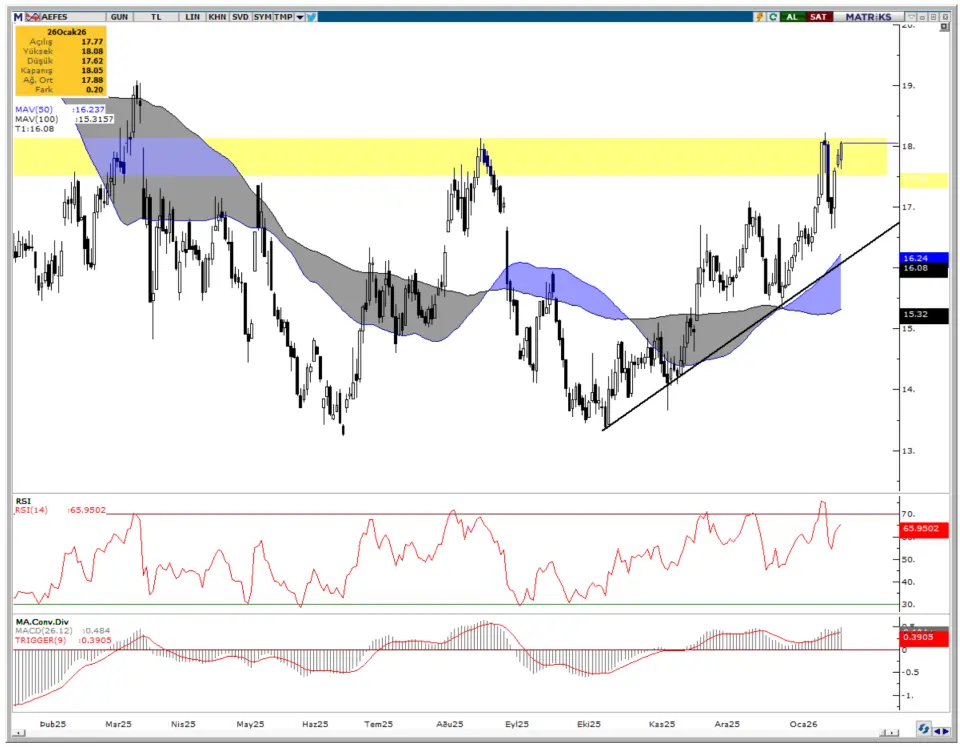960x747 pixels.
Task: Open the dropdown arrow after TMP
Action: (300, 17)
